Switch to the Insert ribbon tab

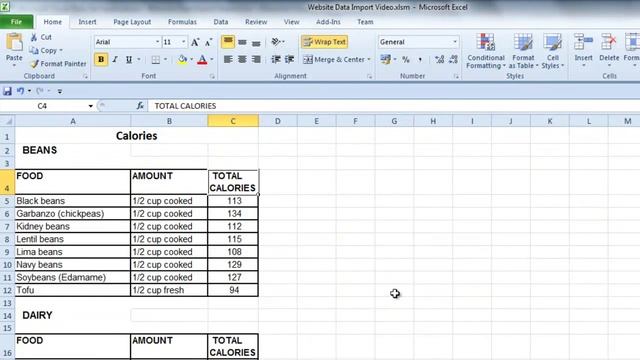[x=87, y=22]
